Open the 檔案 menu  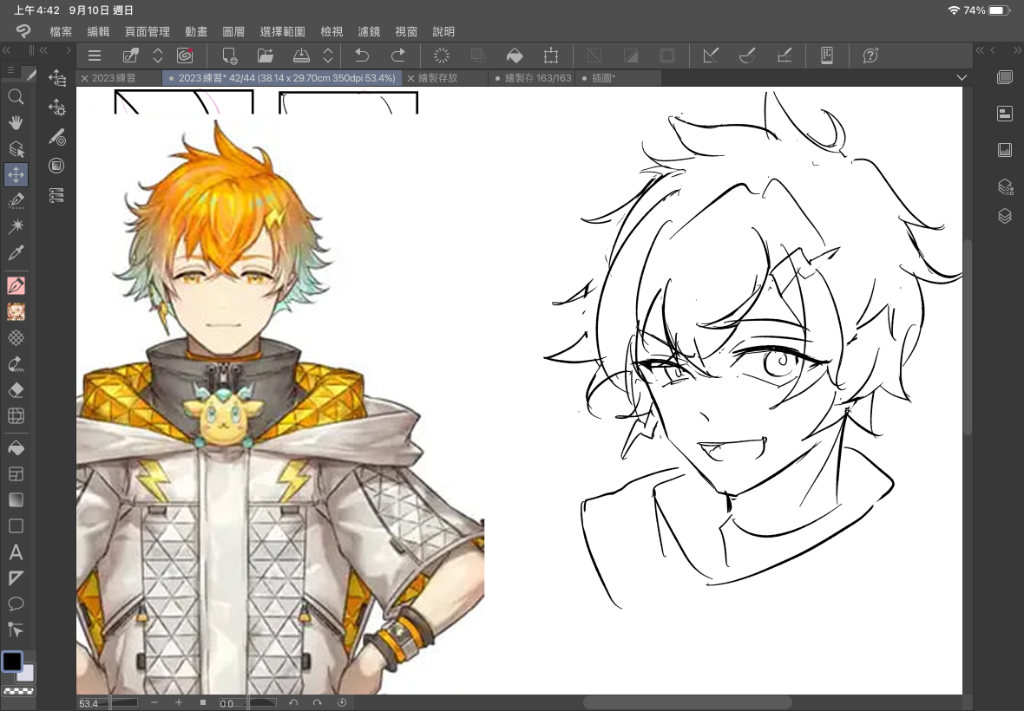coord(61,31)
